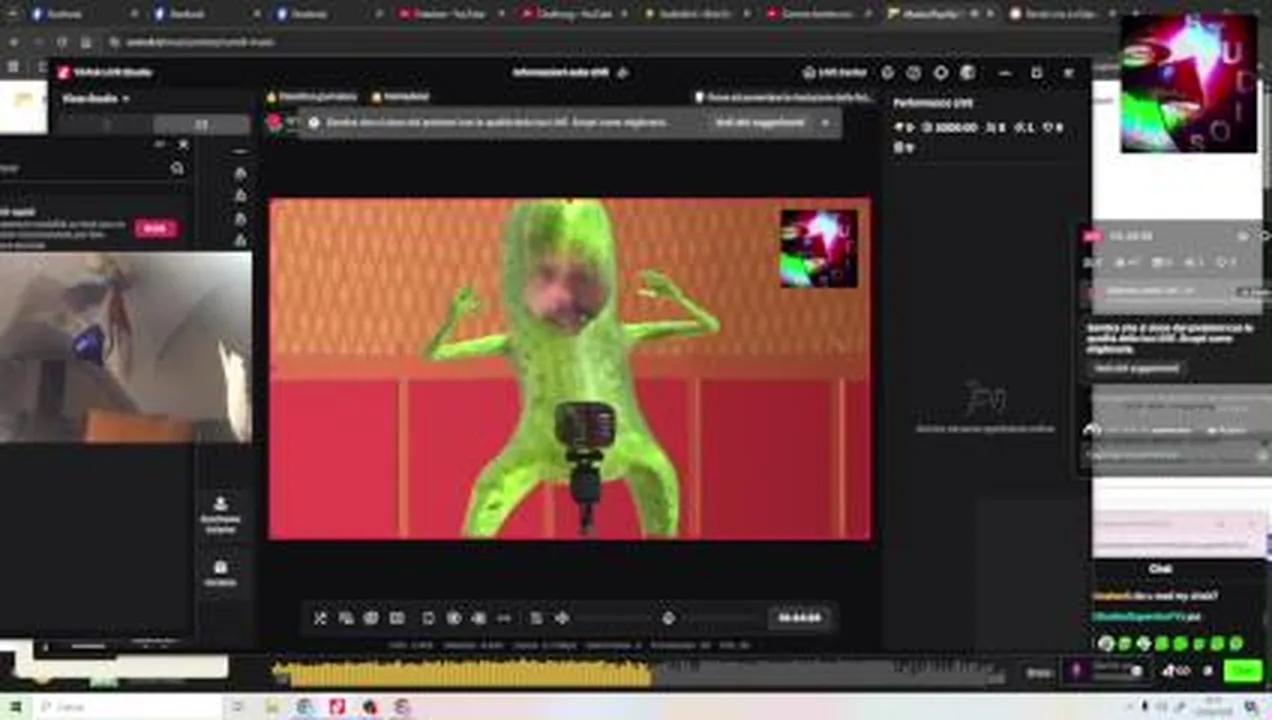This screenshot has height=720, width=1272.
Task: Click the 00:00:00 timer button
Action: click(799, 618)
